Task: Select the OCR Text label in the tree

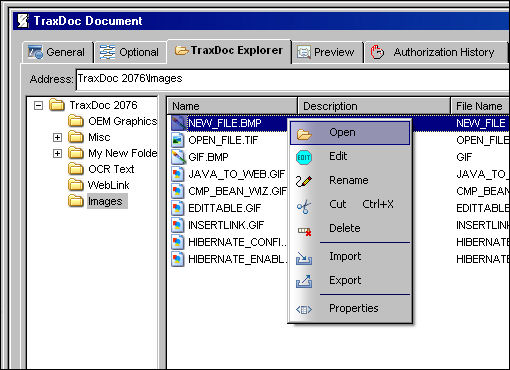Action: (x=111, y=169)
